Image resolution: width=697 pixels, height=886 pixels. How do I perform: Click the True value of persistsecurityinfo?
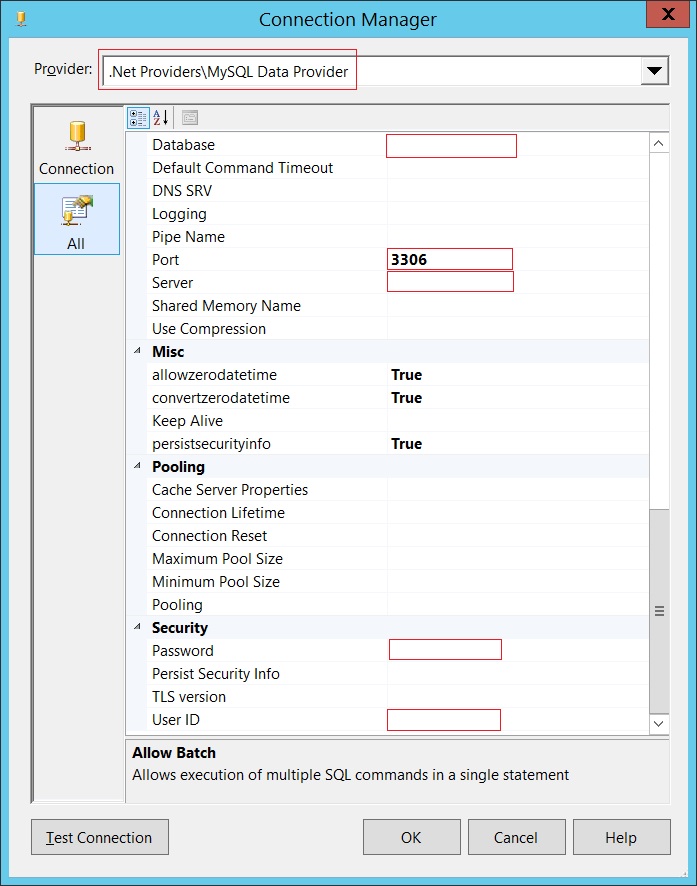tap(407, 444)
